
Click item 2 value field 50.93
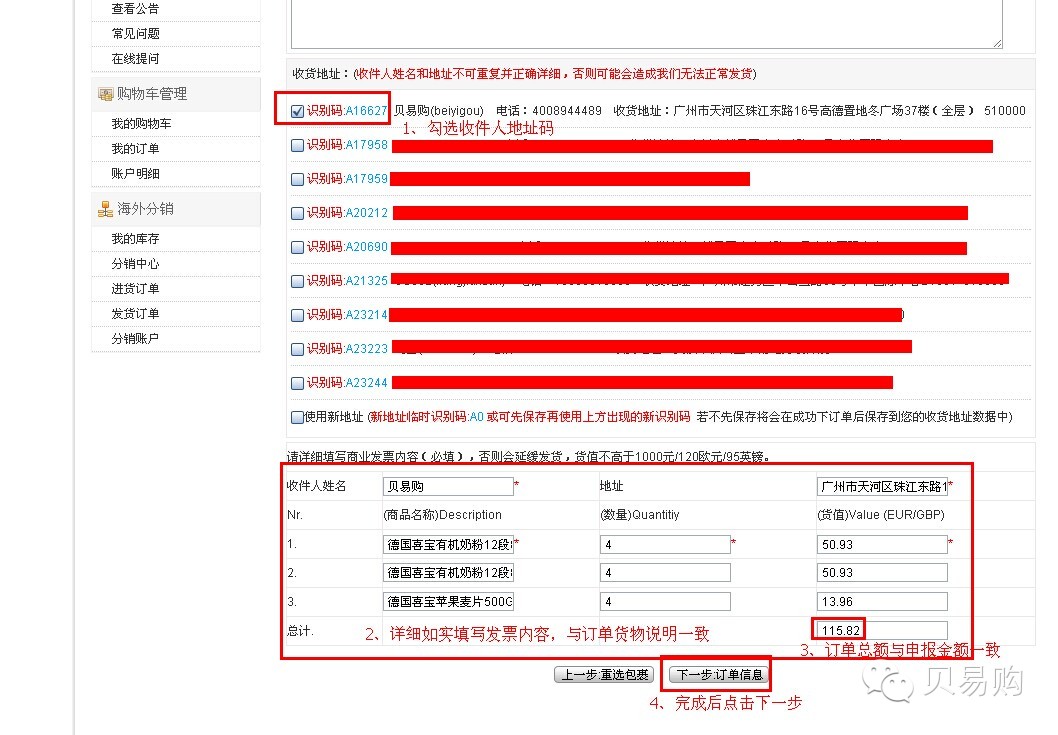pyautogui.click(x=882, y=573)
